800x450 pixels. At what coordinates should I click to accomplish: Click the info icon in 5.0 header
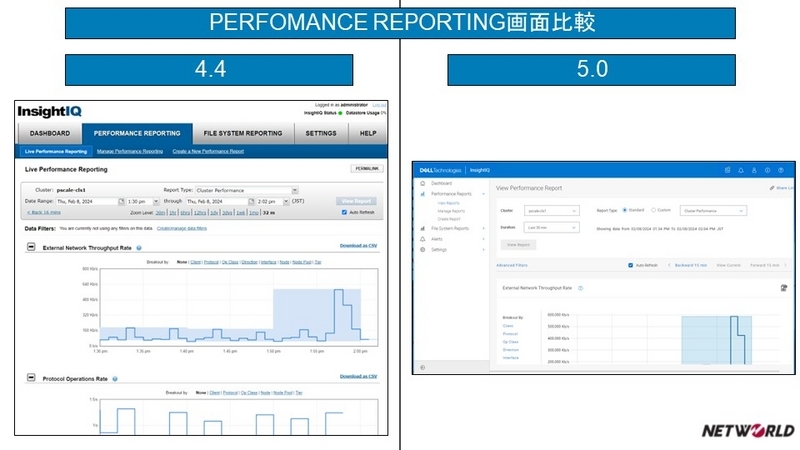click(x=767, y=170)
